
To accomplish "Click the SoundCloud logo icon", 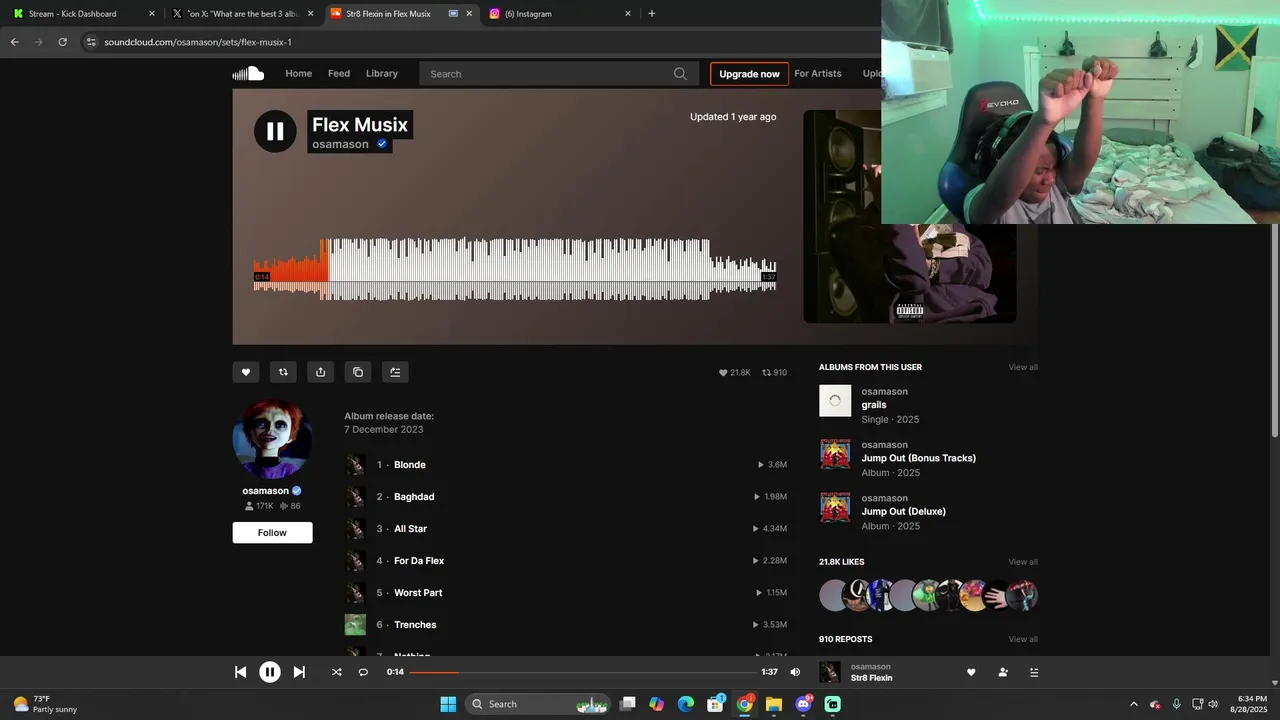I will [248, 73].
